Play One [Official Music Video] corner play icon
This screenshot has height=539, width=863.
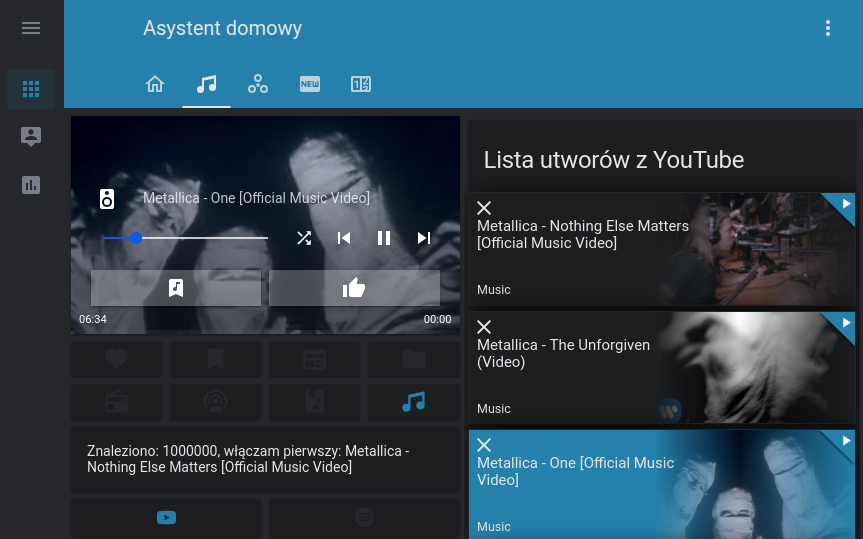coord(845,441)
